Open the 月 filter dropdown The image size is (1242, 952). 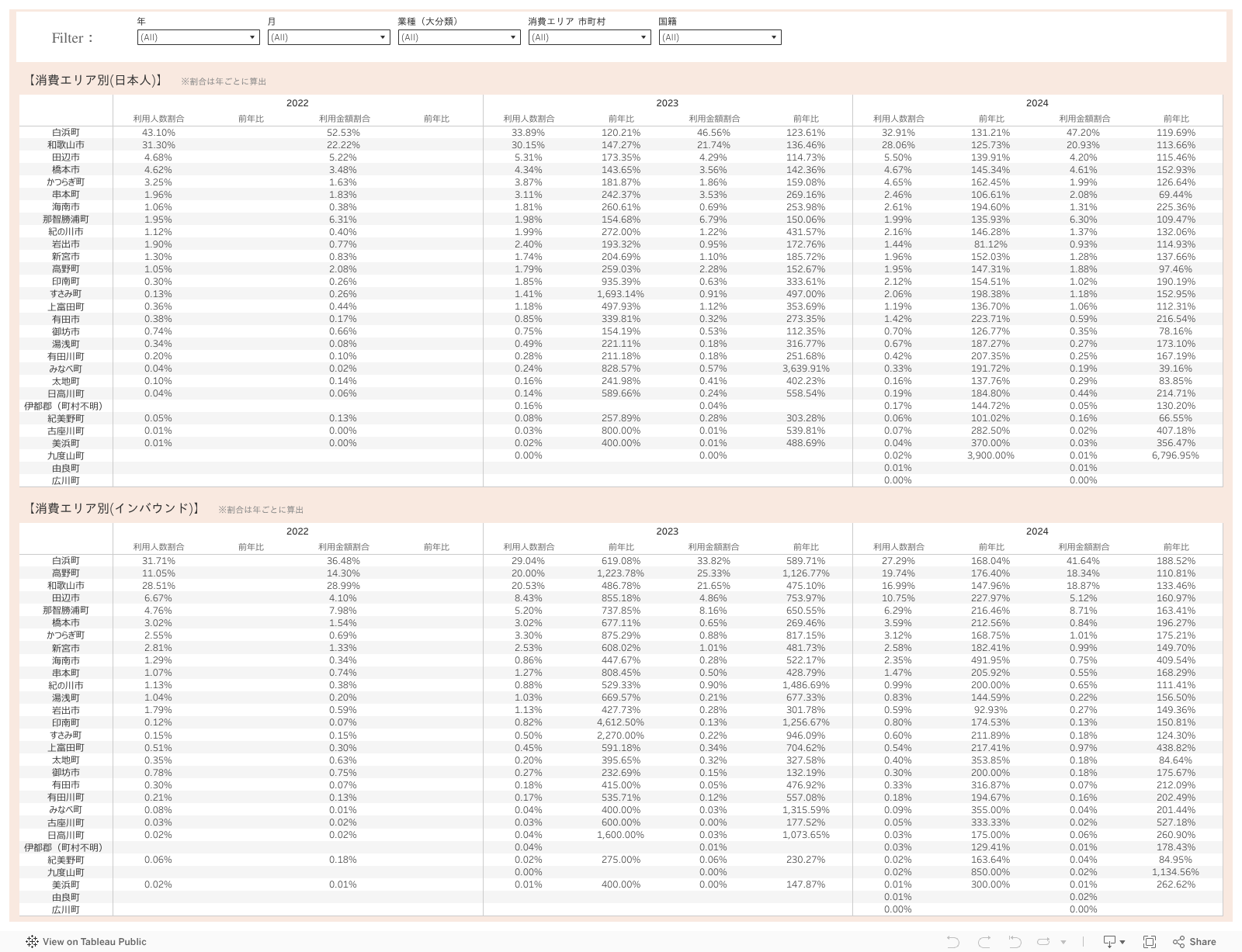[328, 37]
